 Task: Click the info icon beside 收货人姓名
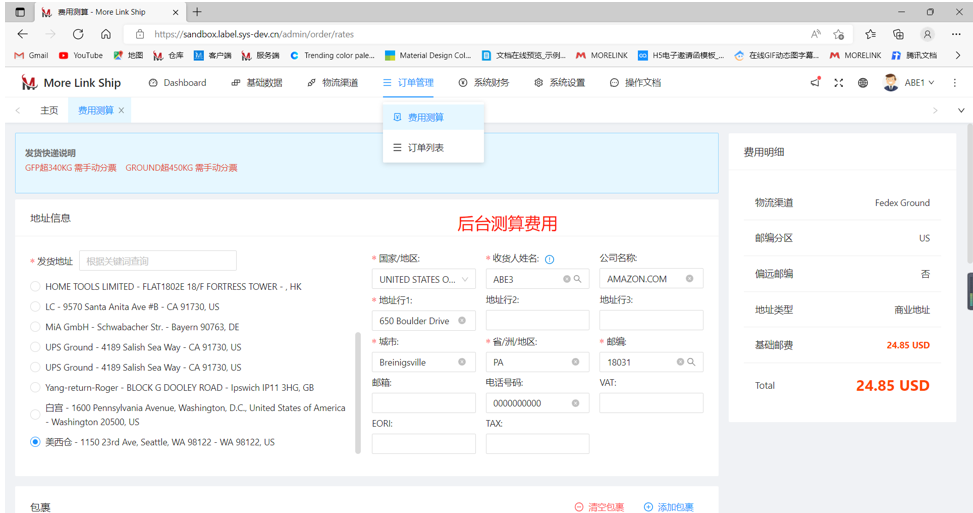pyautogui.click(x=550, y=259)
